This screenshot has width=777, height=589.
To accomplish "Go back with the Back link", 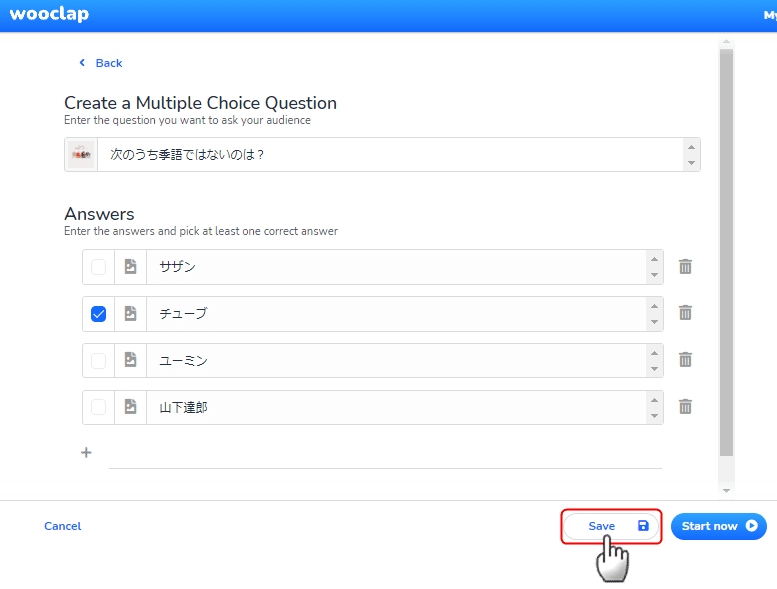I will (x=101, y=63).
